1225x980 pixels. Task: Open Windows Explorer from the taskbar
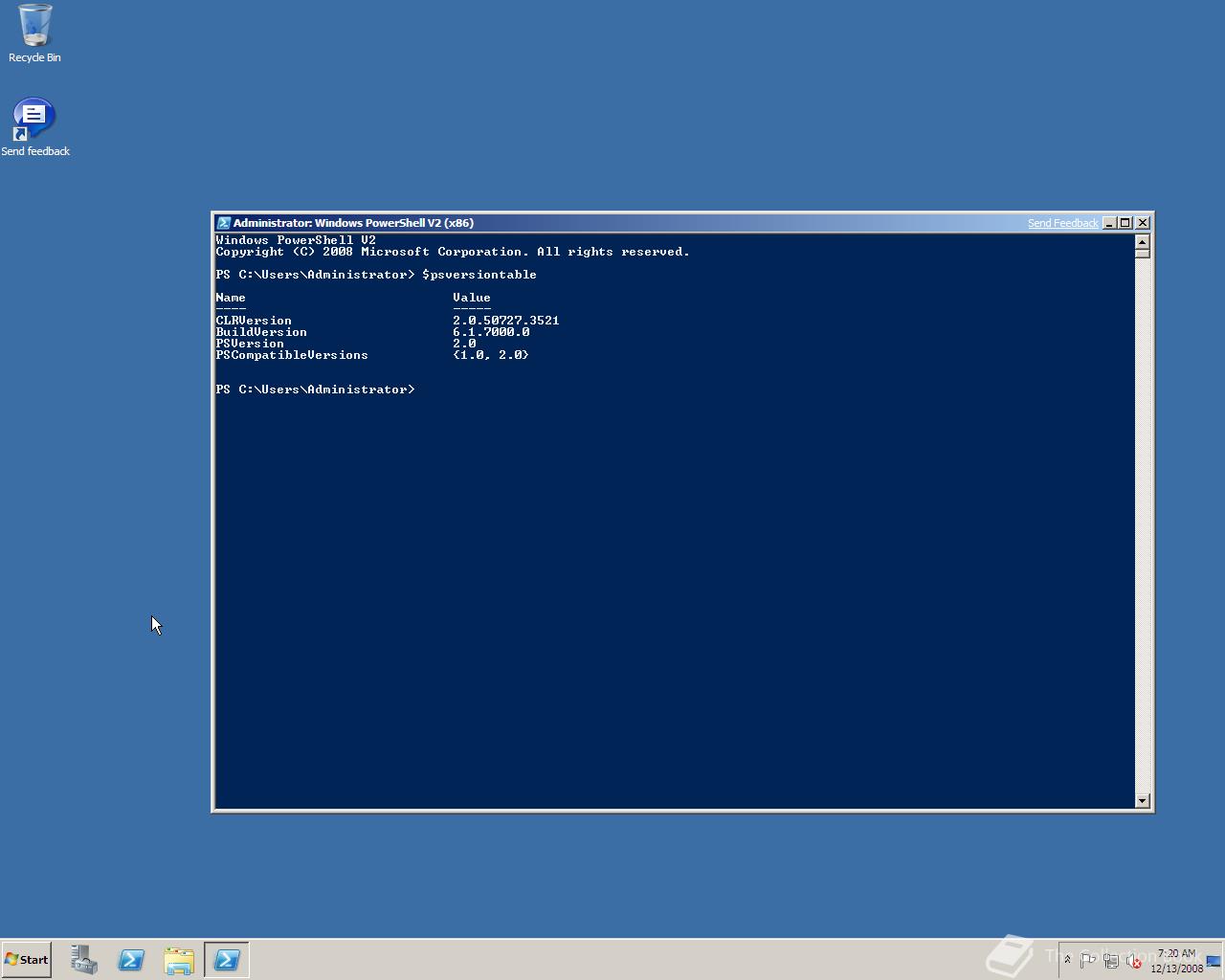tap(179, 960)
